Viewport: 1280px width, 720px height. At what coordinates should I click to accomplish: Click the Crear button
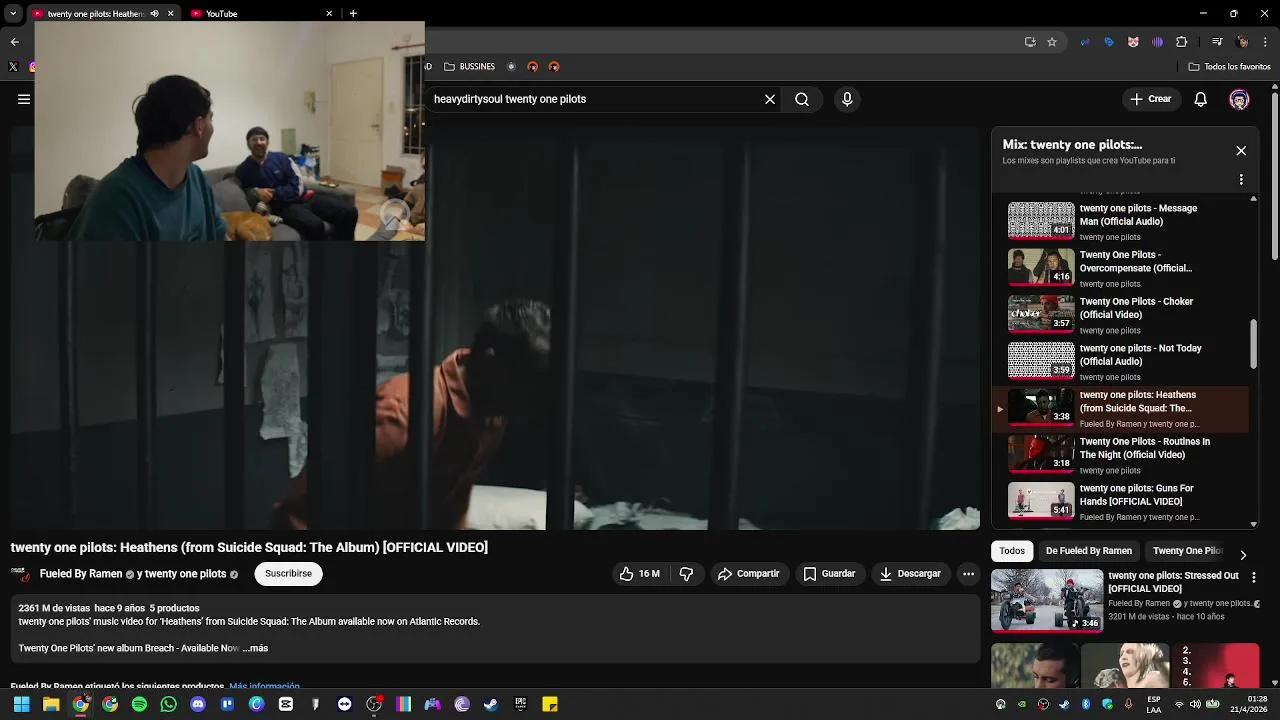(1151, 99)
